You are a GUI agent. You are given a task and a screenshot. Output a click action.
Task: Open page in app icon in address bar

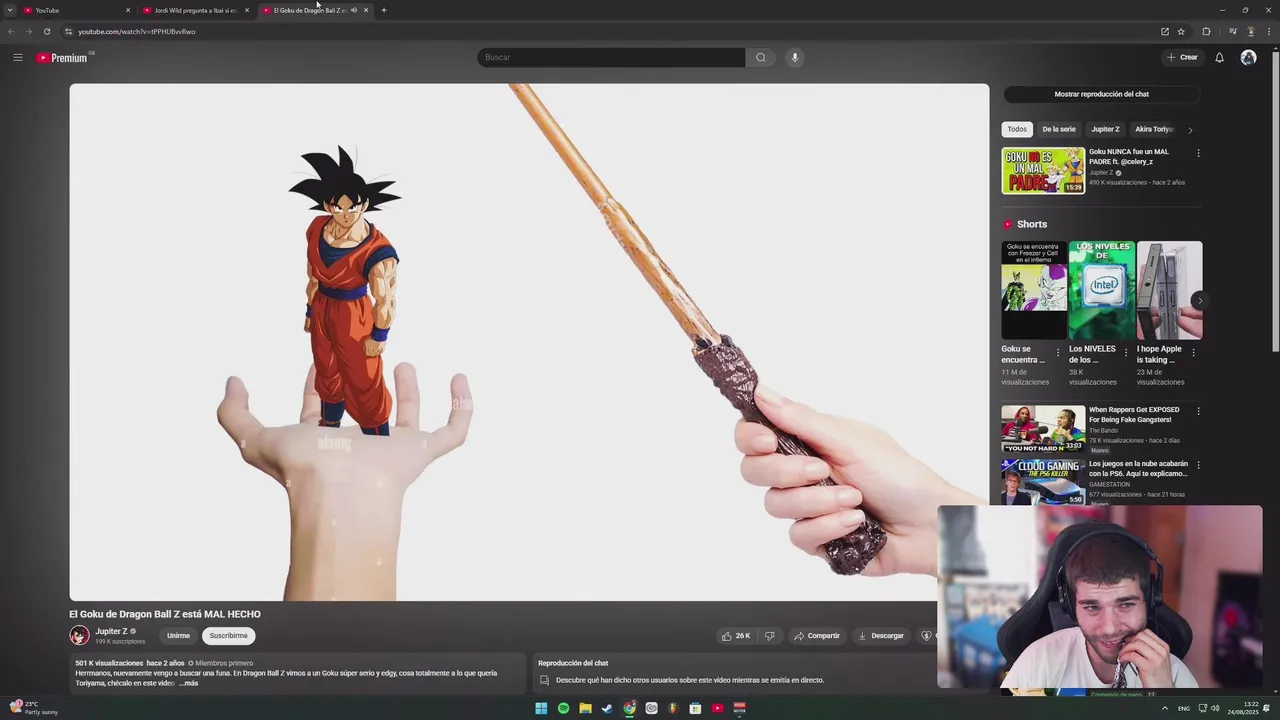coord(1165,31)
